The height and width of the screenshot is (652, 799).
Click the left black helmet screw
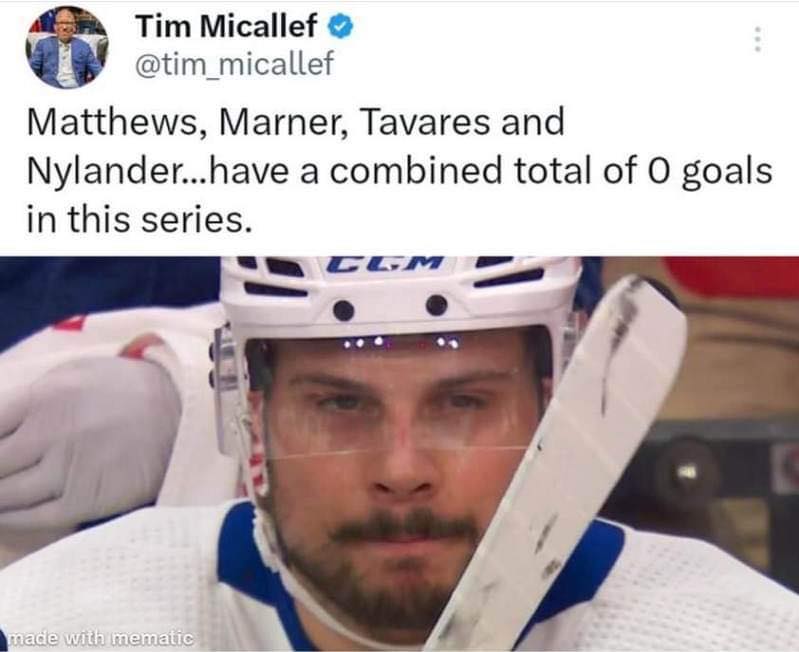point(344,310)
